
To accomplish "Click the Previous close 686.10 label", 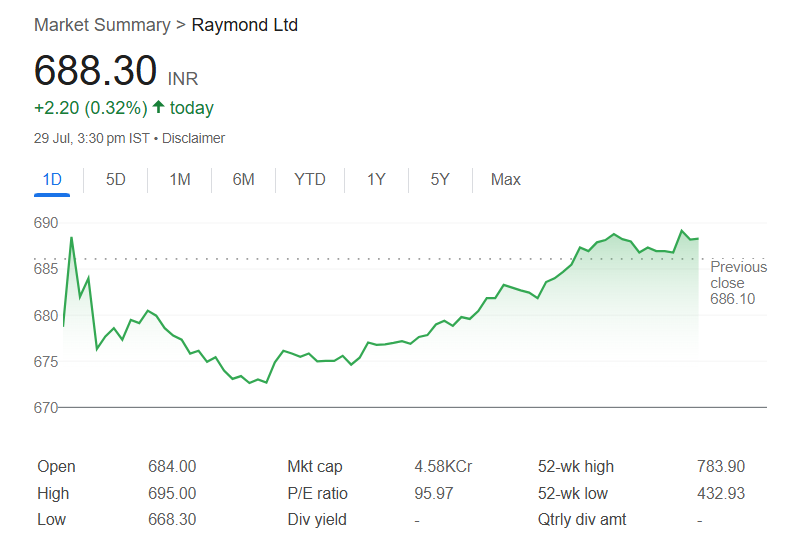I will (738, 283).
